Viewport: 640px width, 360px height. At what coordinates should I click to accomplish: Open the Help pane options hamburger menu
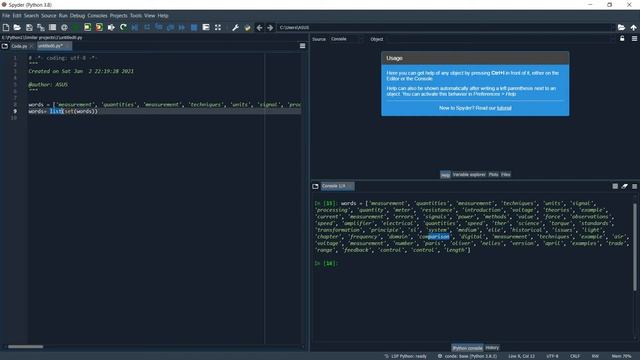[634, 39]
